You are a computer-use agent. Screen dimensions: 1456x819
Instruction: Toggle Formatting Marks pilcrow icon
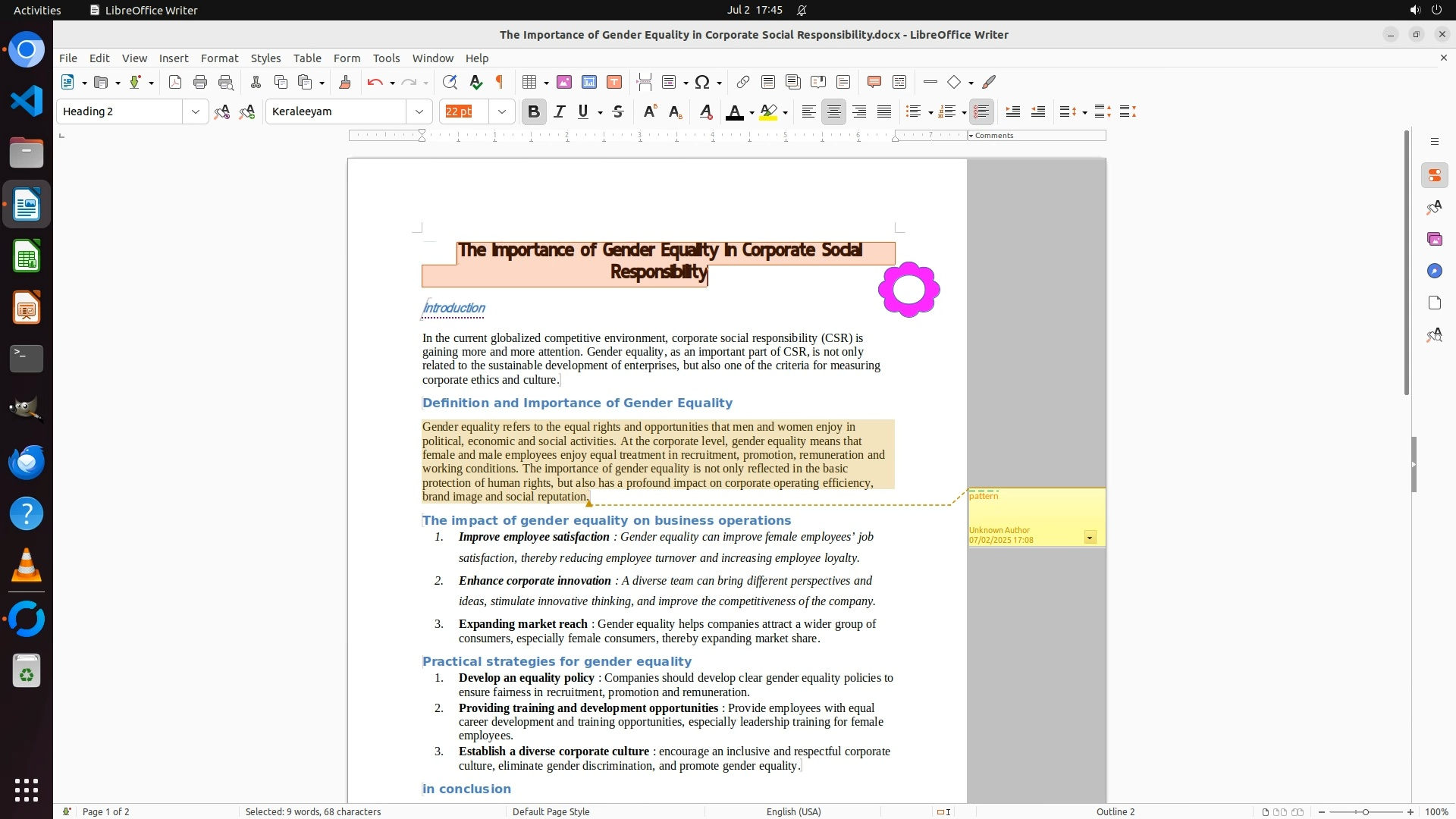point(500,82)
